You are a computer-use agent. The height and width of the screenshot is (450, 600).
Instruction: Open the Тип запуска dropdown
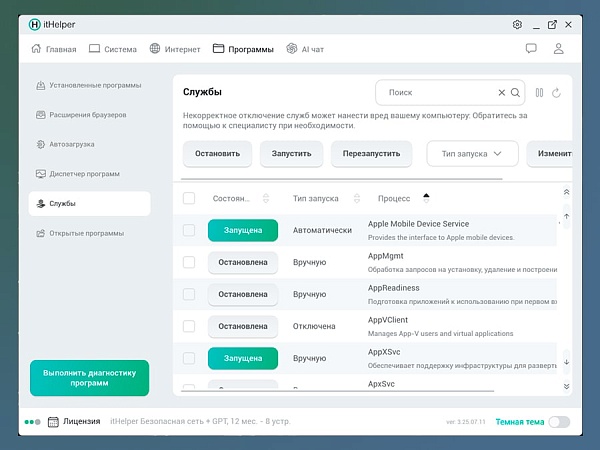472,154
